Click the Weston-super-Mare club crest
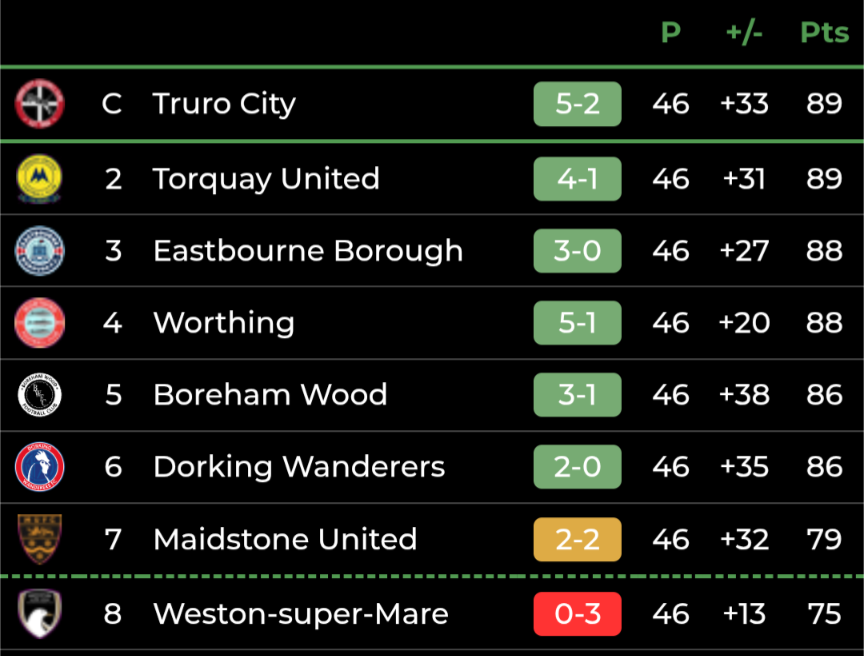This screenshot has width=864, height=656. tap(39, 614)
